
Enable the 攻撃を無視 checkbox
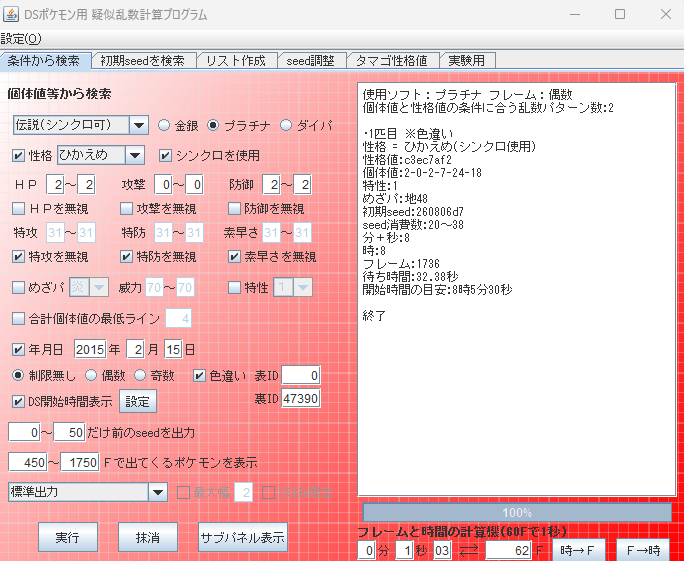point(127,209)
